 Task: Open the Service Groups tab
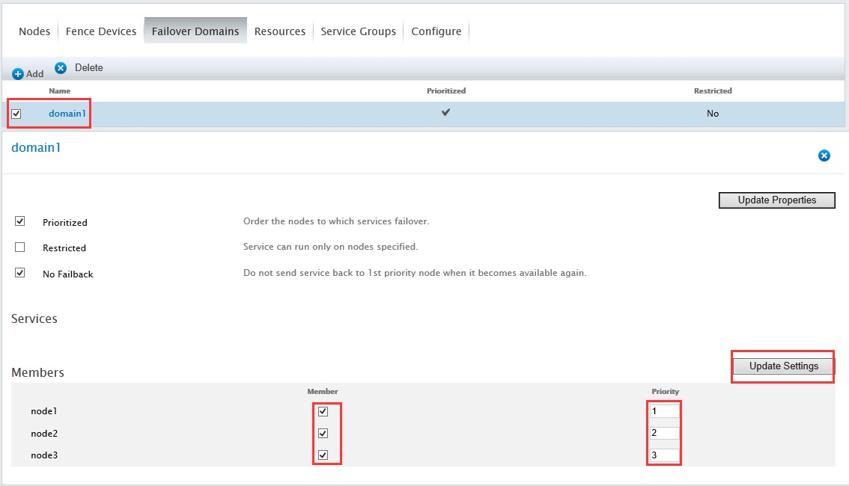tap(358, 31)
